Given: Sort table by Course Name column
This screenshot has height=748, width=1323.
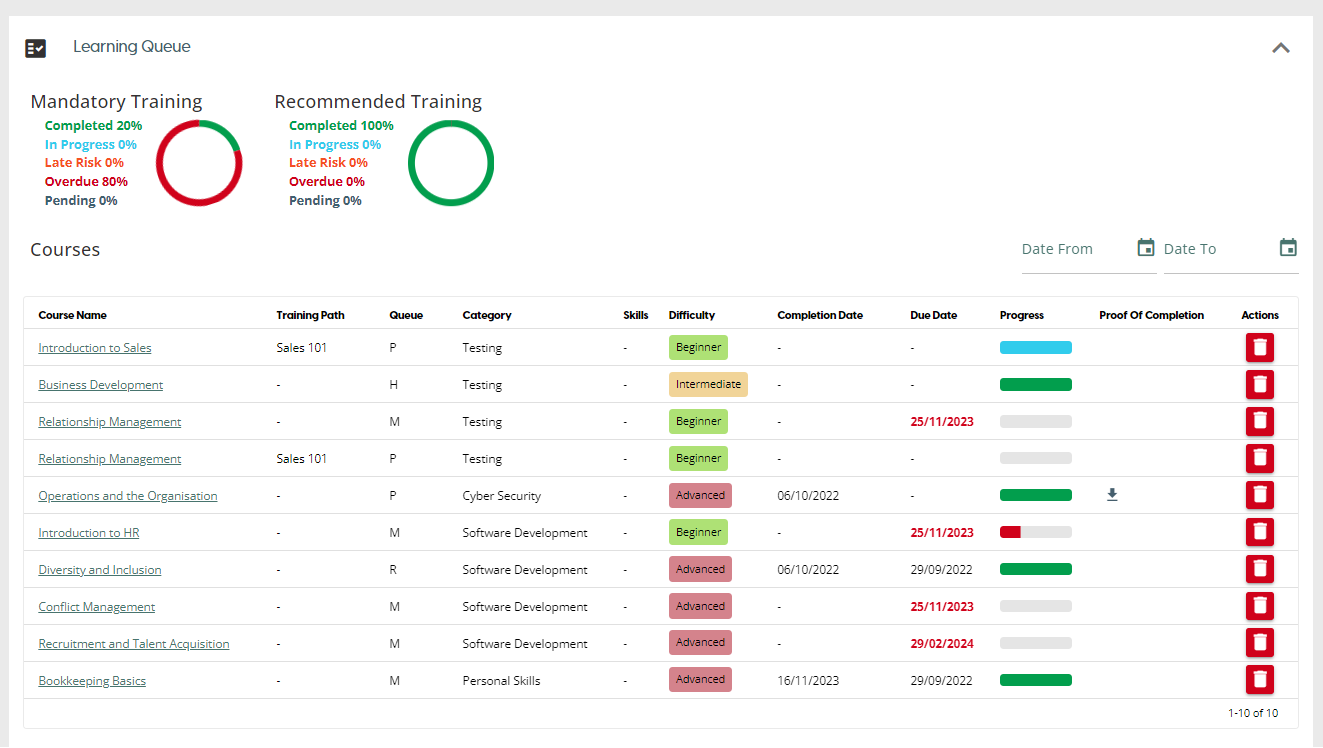Looking at the screenshot, I should point(72,315).
